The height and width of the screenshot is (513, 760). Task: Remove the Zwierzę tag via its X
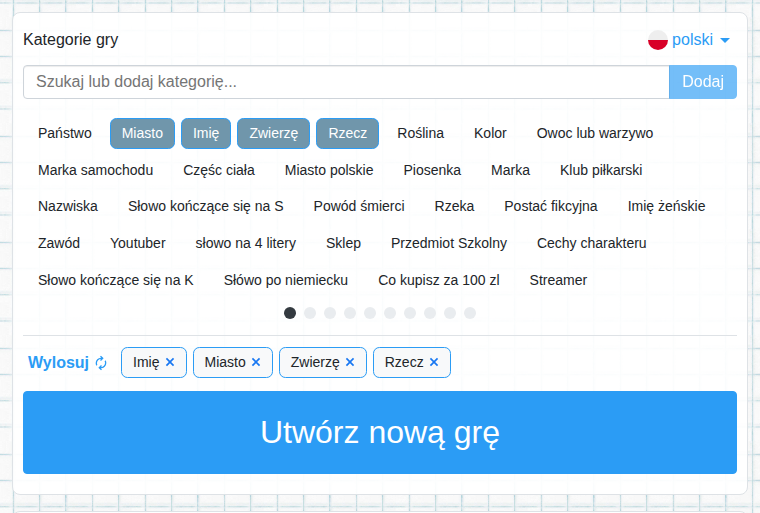350,362
